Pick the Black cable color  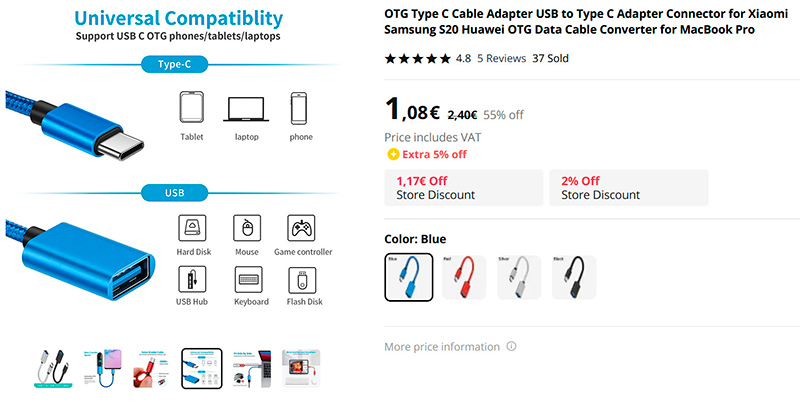(574, 277)
